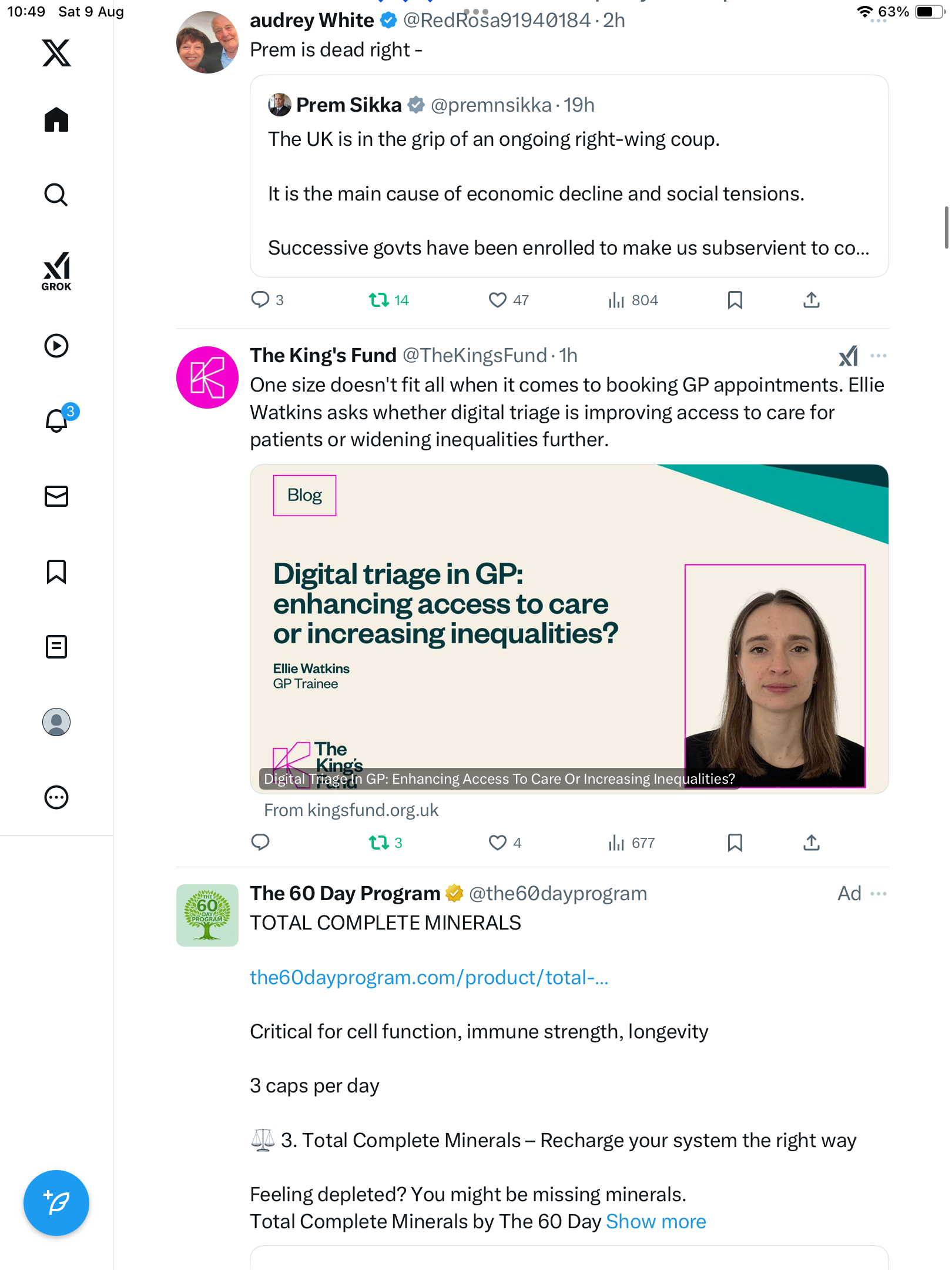Open Grok from the sidebar

56,271
